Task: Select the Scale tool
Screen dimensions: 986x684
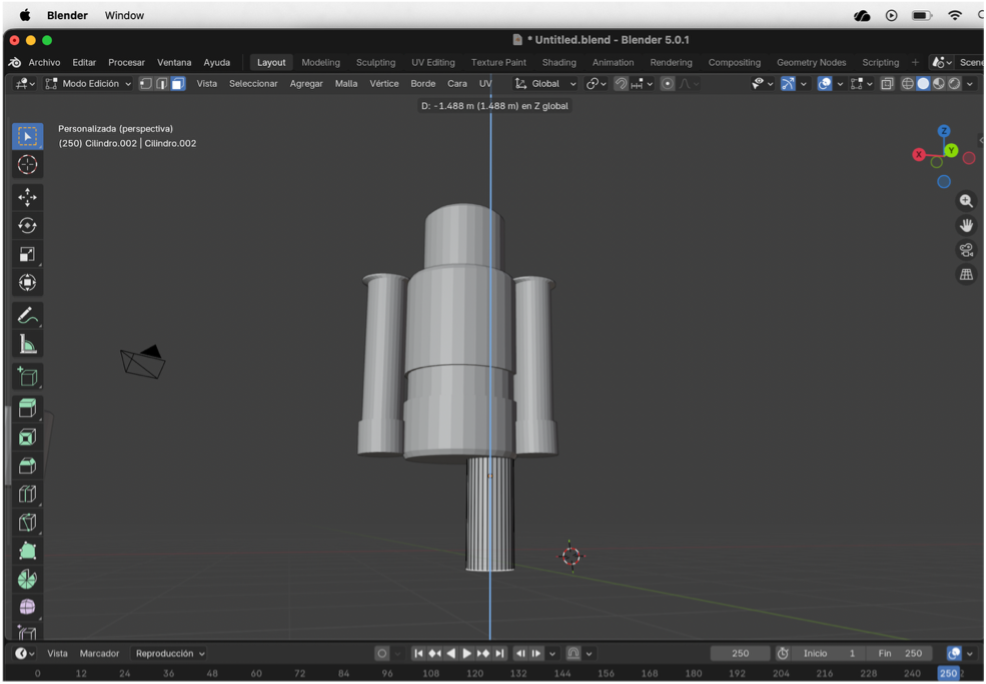Action: pyautogui.click(x=27, y=255)
